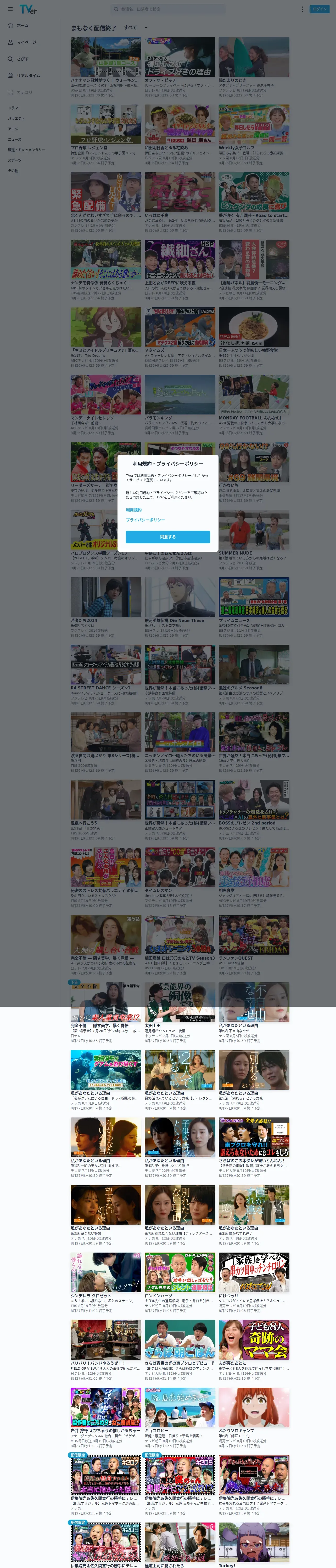Open the プライバシーポリシー link in dialog
The width and height of the screenshot is (336, 1568).
145,520
